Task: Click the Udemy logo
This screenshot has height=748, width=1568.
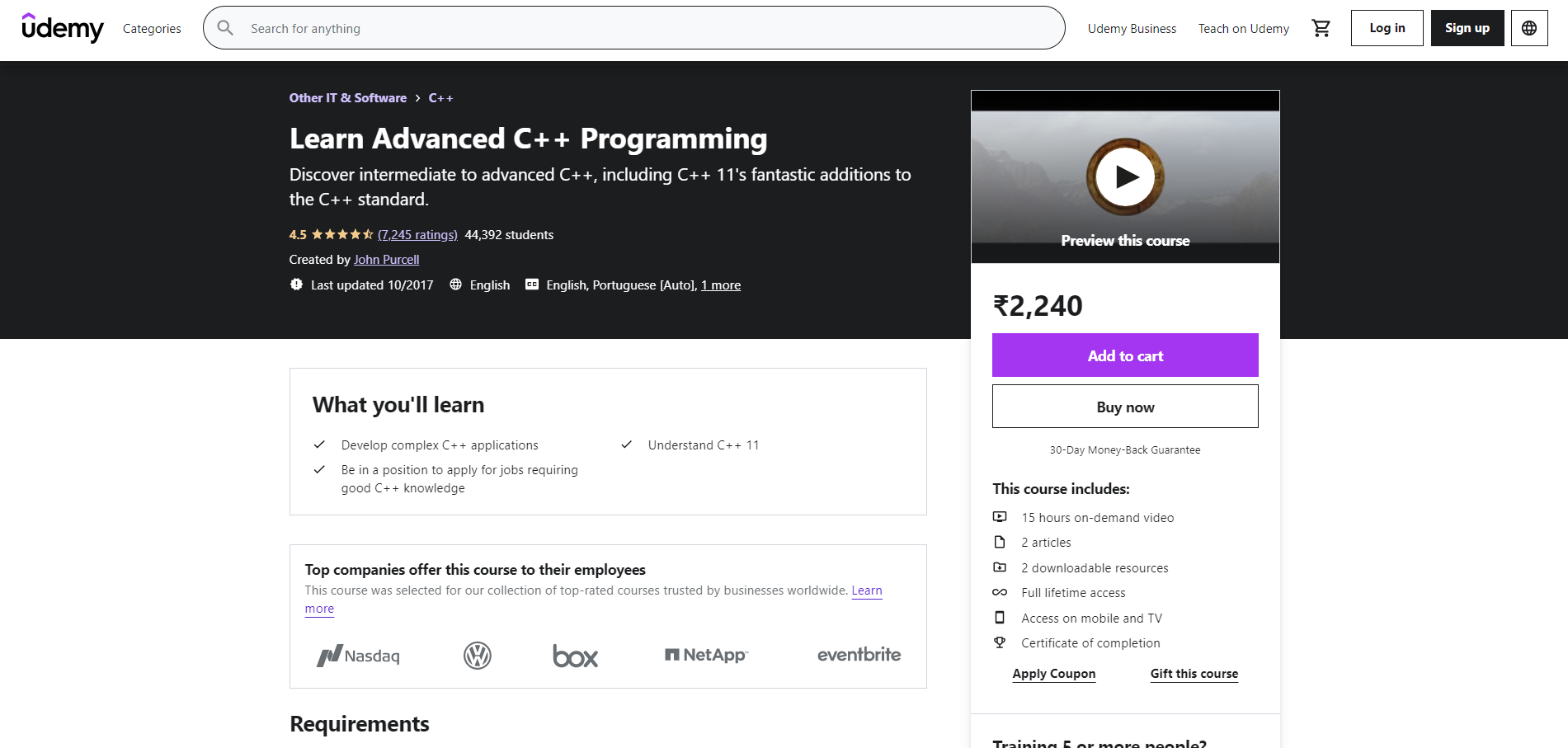Action: point(63,28)
